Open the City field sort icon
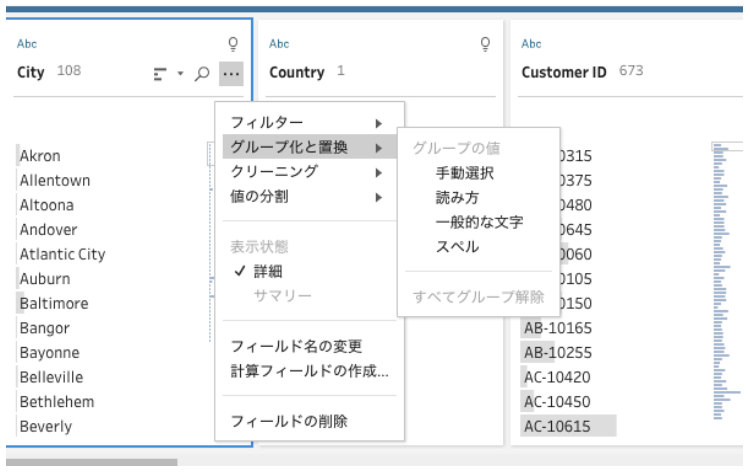Screen dimensions: 750x475 160,74
